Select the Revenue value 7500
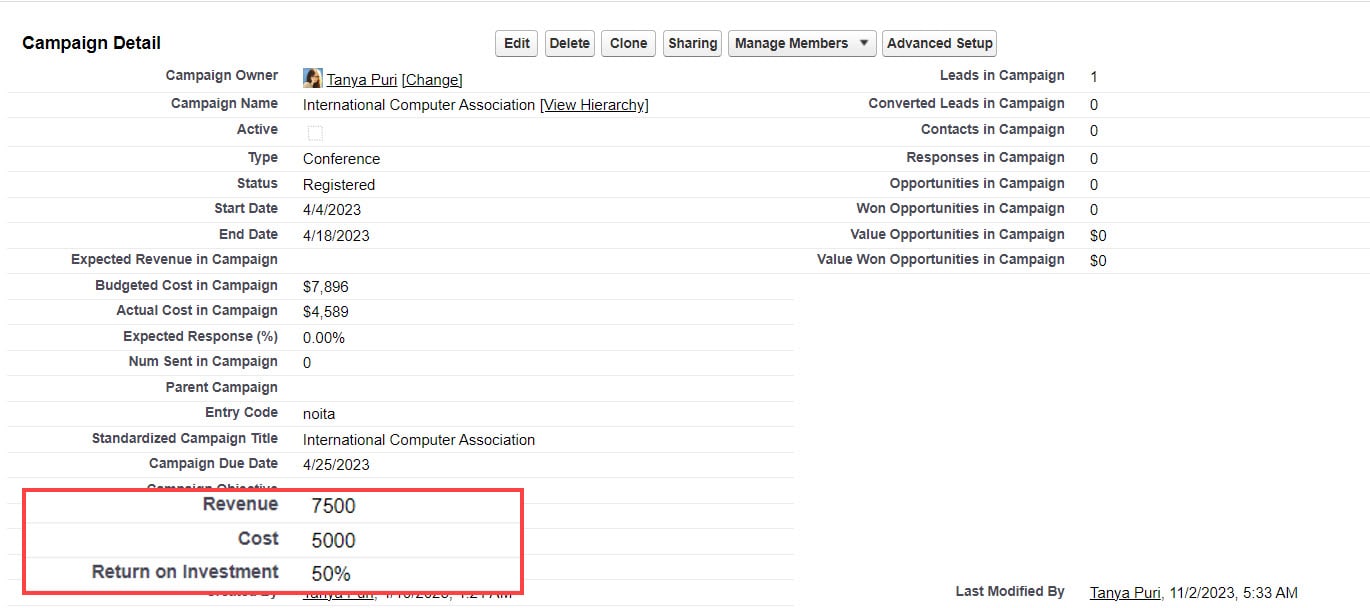The width and height of the screenshot is (1370, 608). [332, 506]
